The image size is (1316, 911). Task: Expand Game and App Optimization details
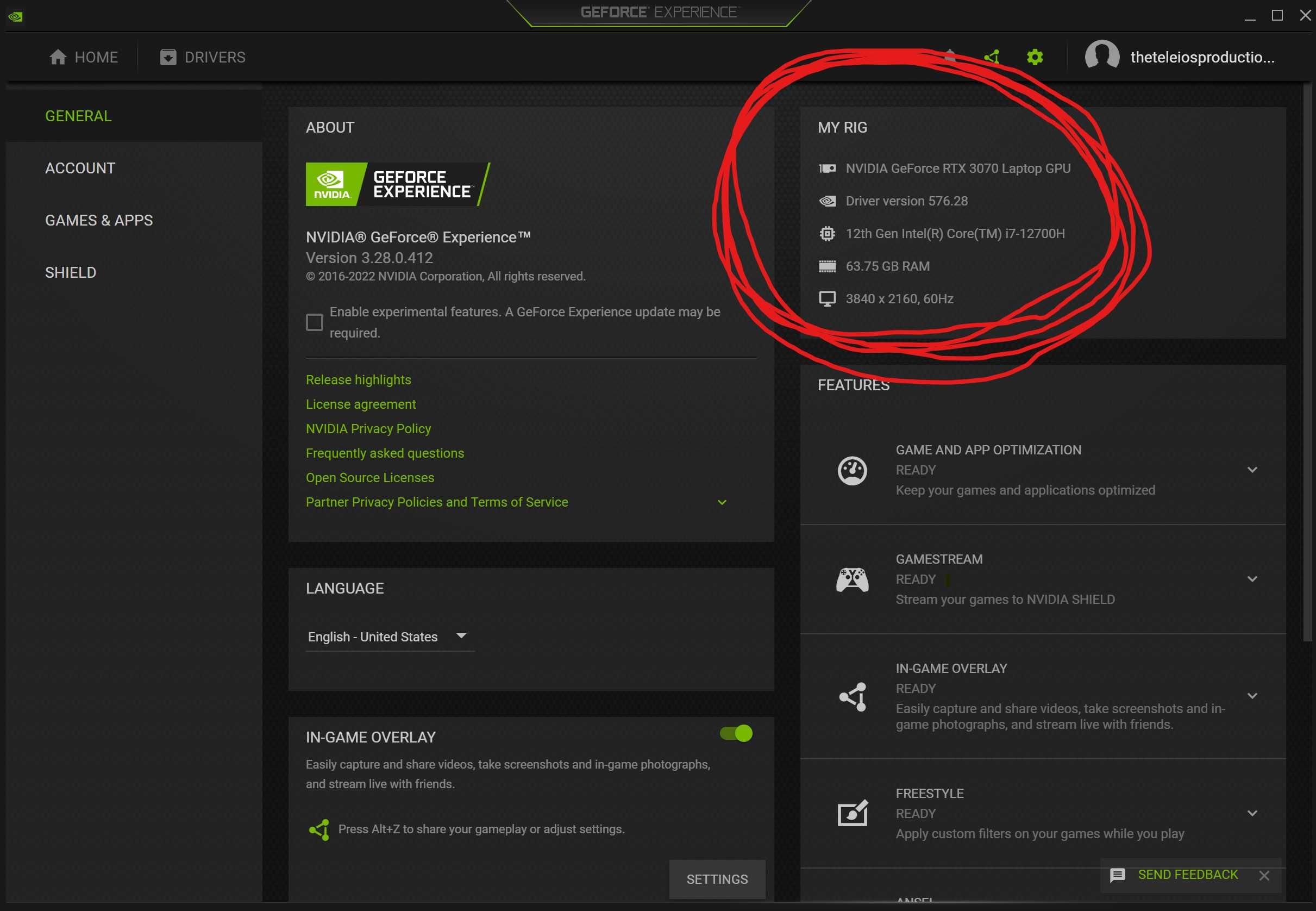coord(1252,470)
